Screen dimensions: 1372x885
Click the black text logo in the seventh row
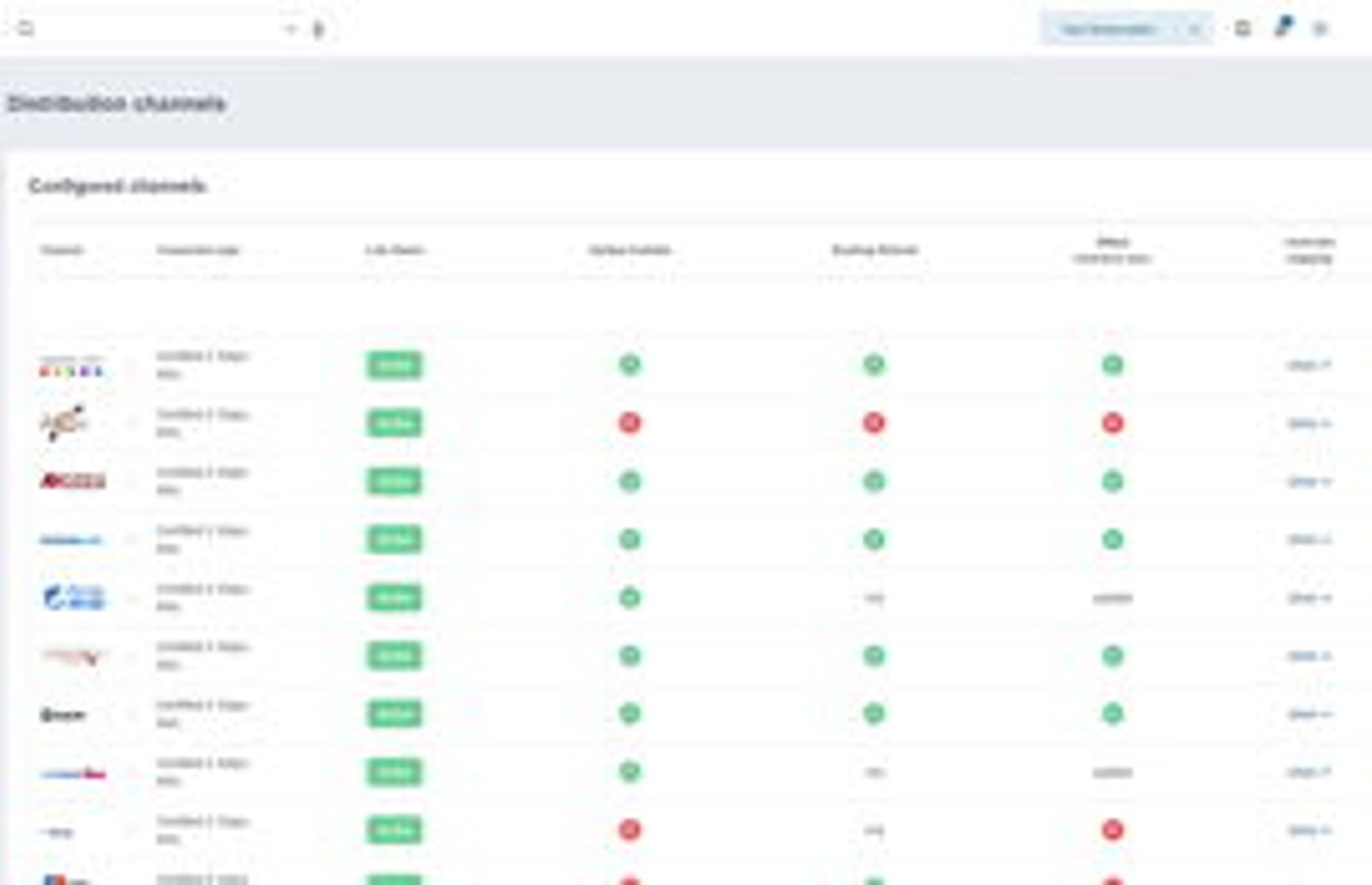63,714
